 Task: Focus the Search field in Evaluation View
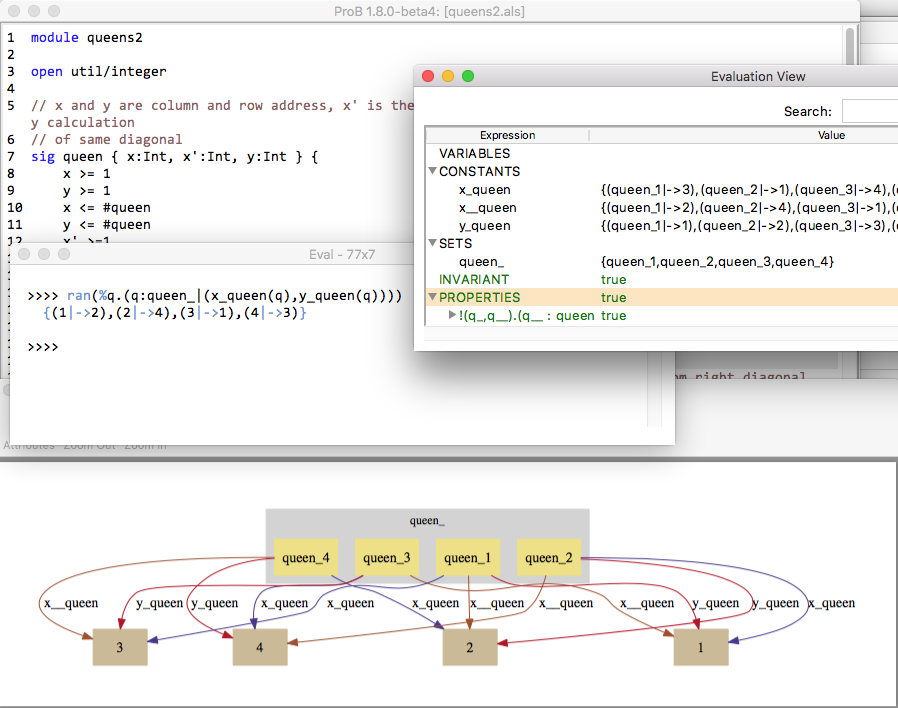pyautogui.click(x=868, y=111)
